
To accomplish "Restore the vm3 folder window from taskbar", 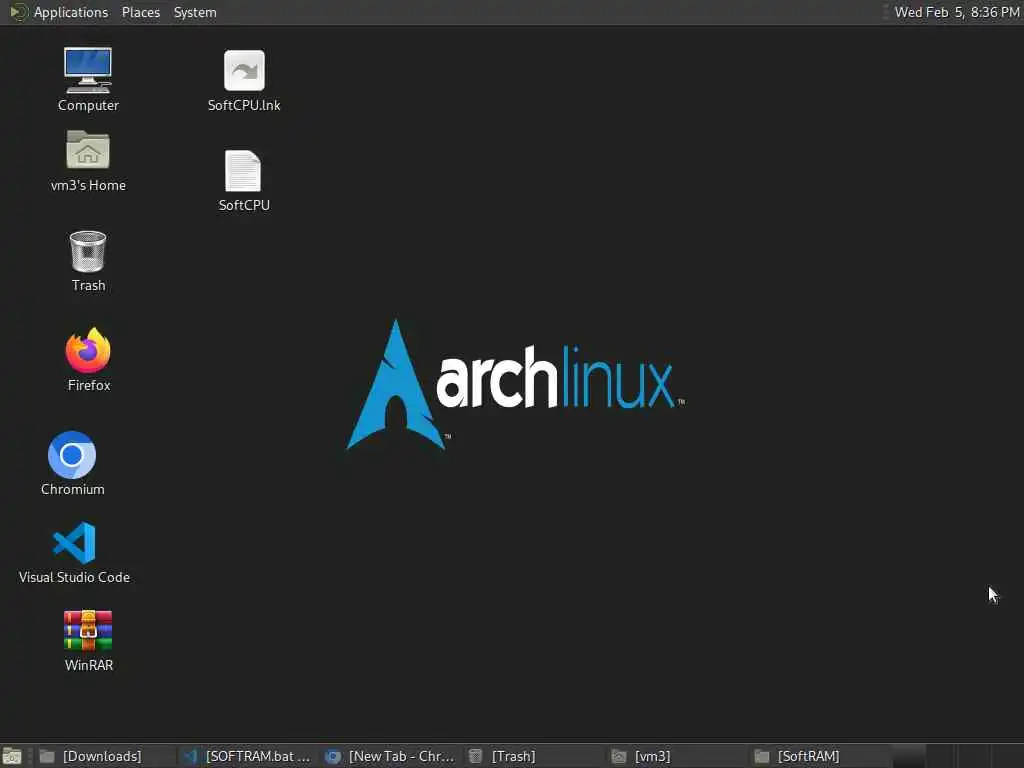I will (x=677, y=756).
